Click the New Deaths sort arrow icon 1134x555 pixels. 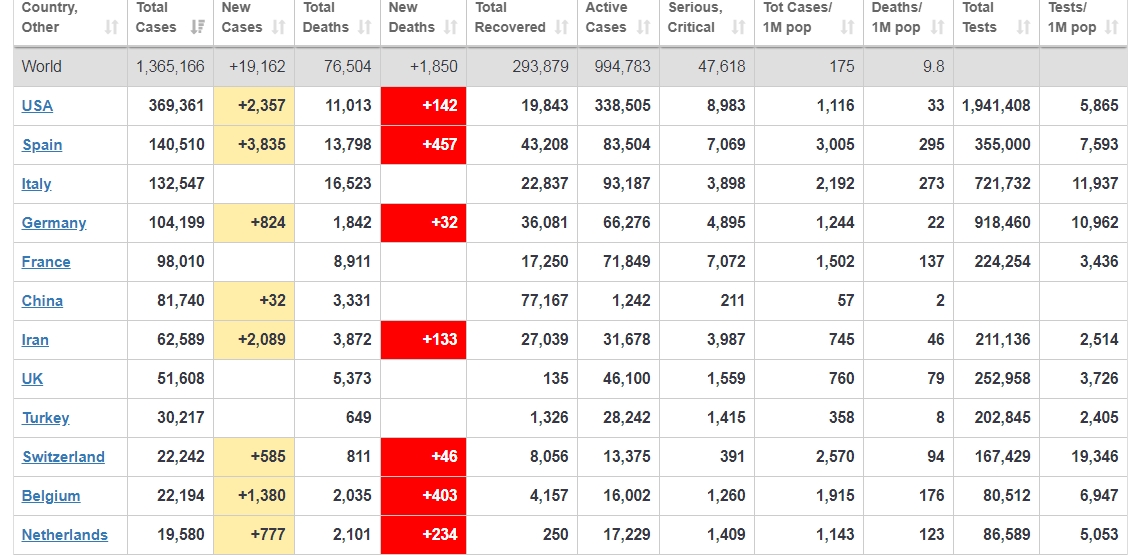coord(451,27)
